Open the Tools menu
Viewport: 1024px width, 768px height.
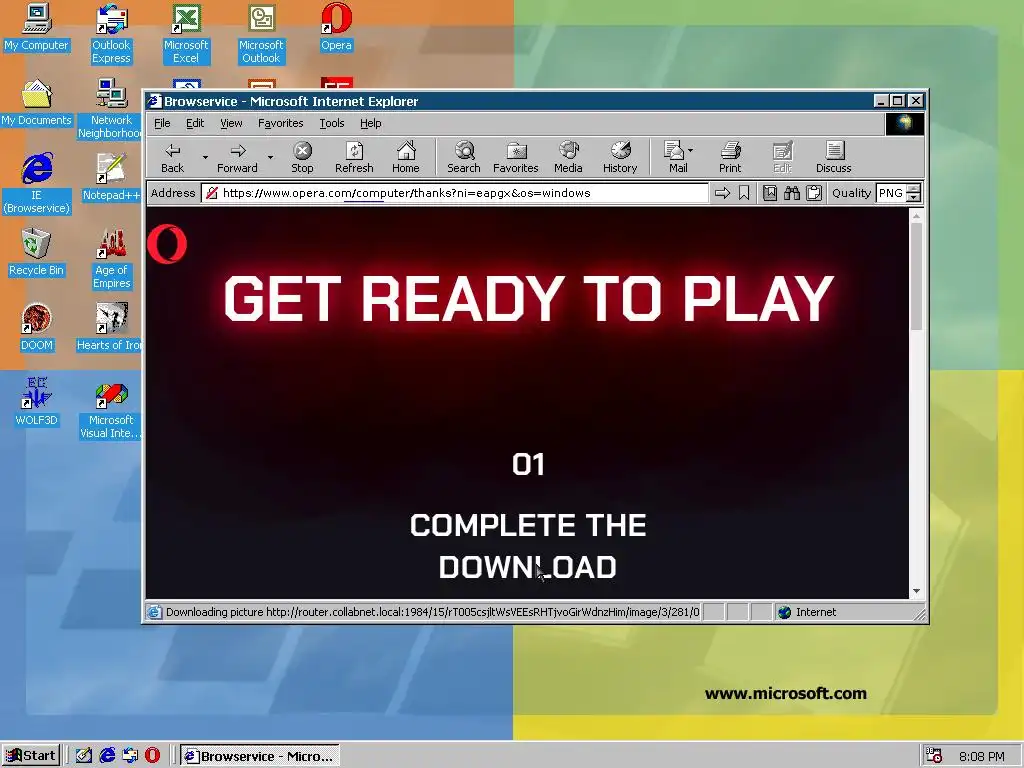332,123
